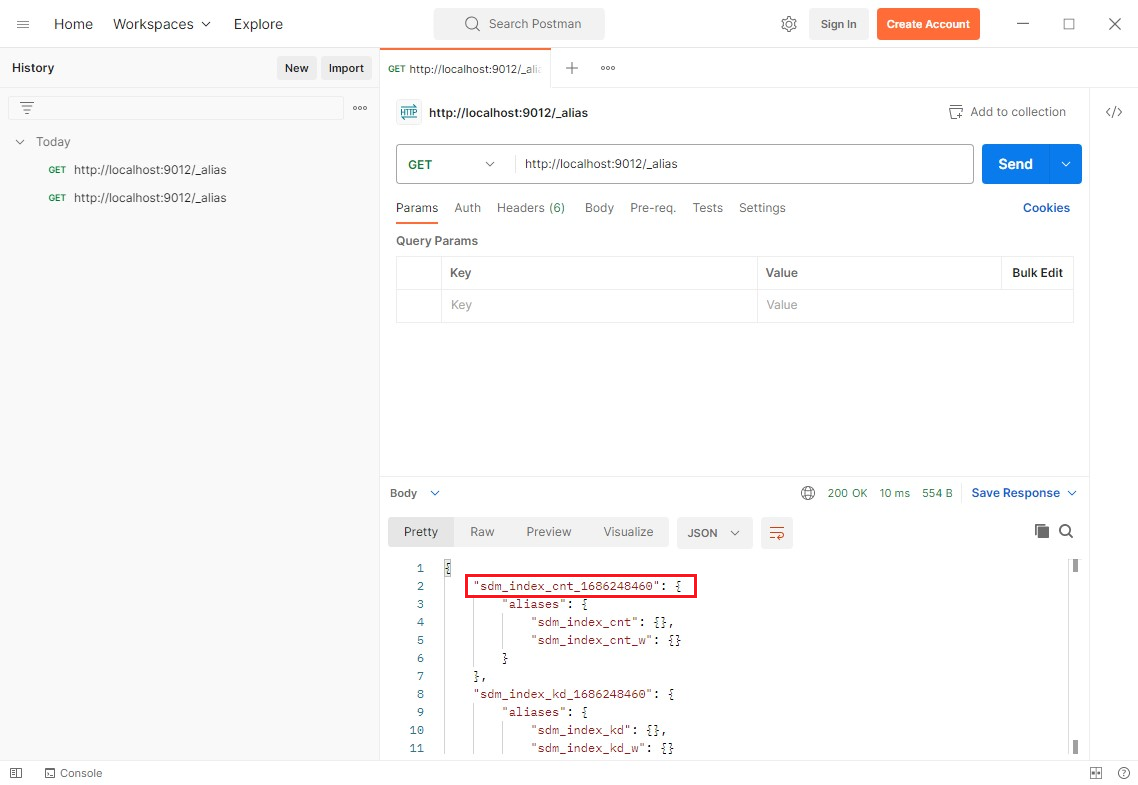Open the settings gear icon
1138x785 pixels.
pyautogui.click(x=788, y=24)
